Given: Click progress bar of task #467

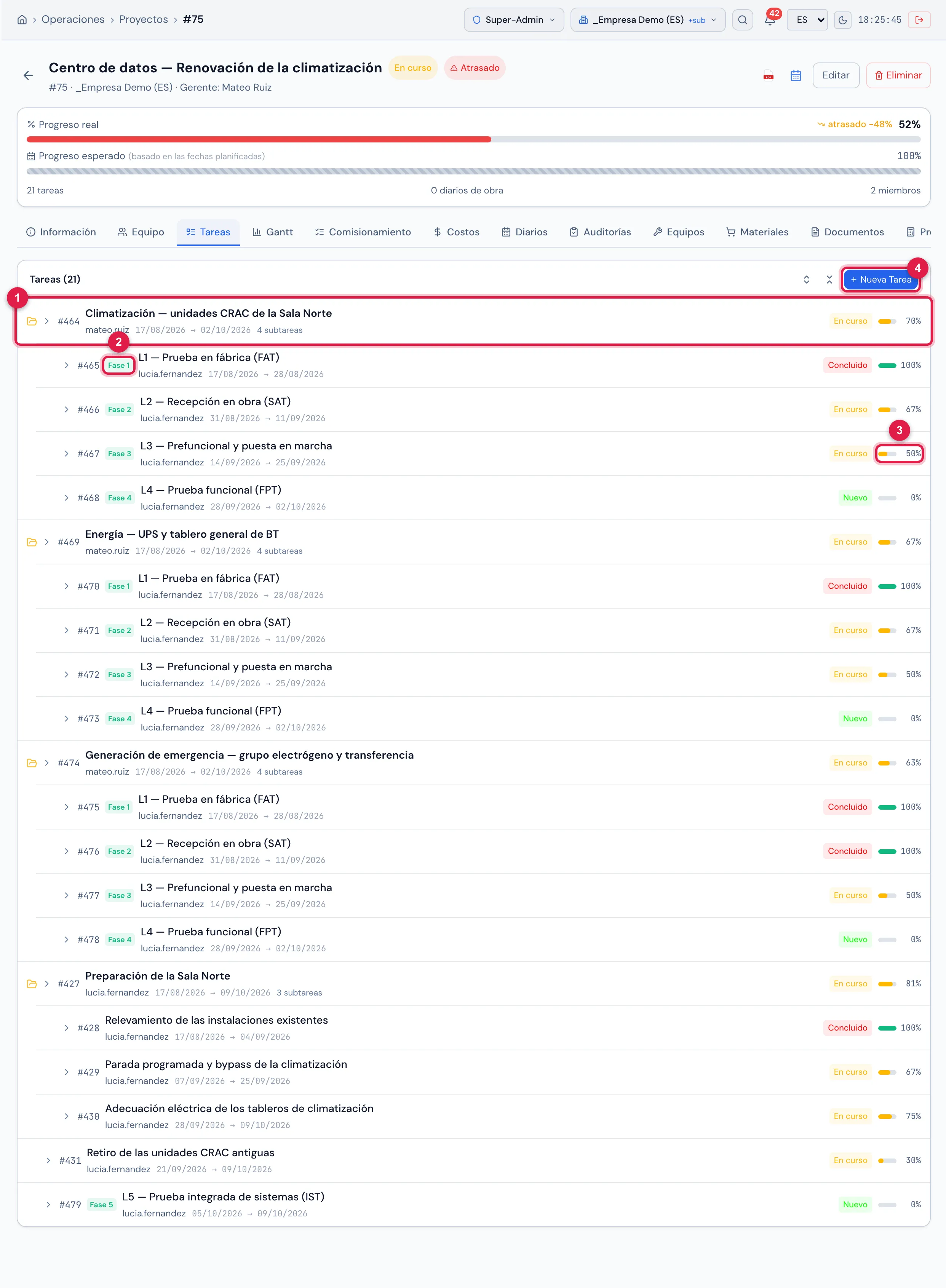Looking at the screenshot, I should (x=887, y=454).
